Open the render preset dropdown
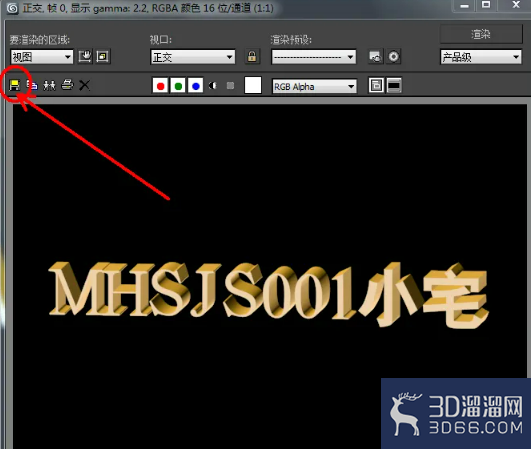Image resolution: width=531 pixels, height=449 pixels. click(x=314, y=57)
